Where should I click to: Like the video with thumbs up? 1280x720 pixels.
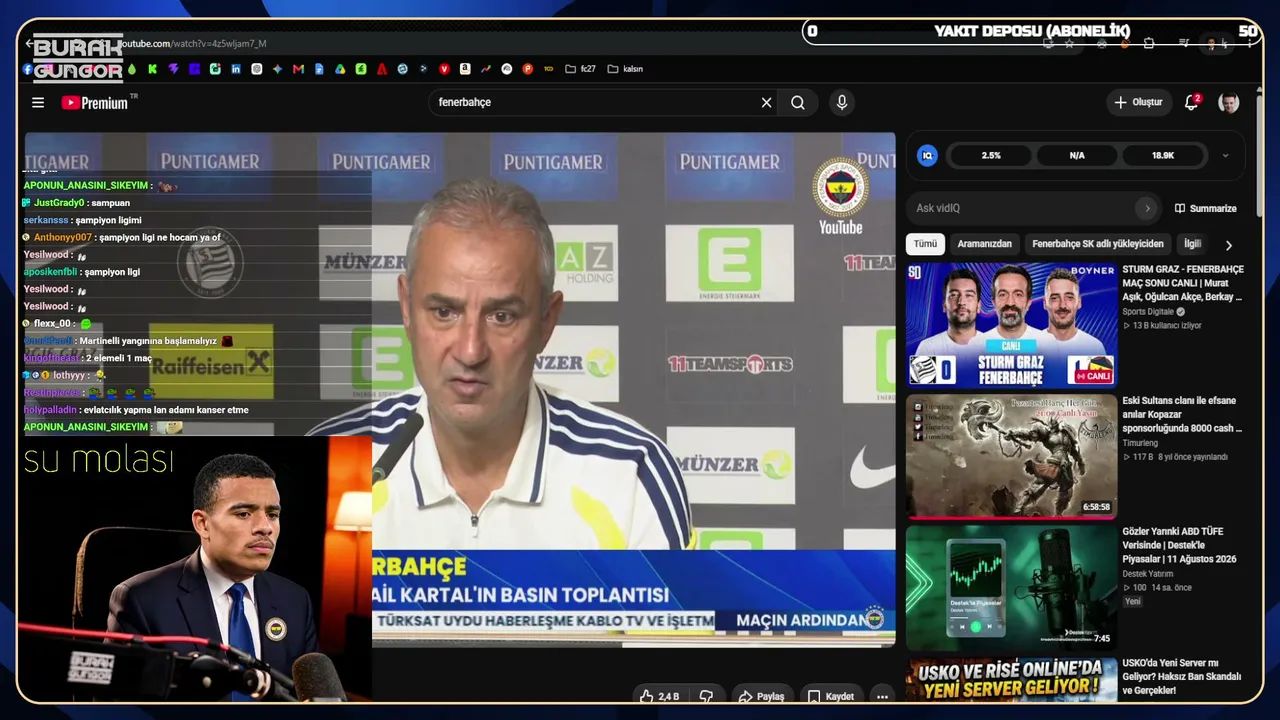click(646, 696)
